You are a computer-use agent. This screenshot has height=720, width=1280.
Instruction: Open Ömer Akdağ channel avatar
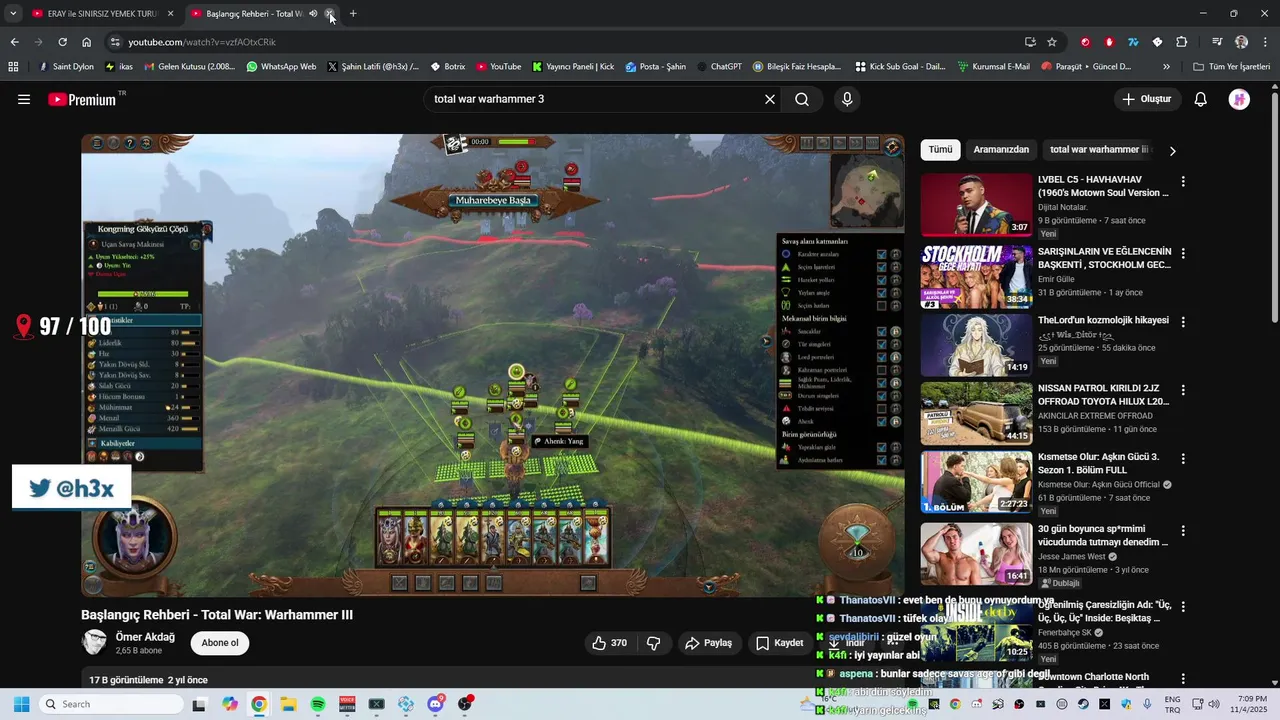click(94, 642)
